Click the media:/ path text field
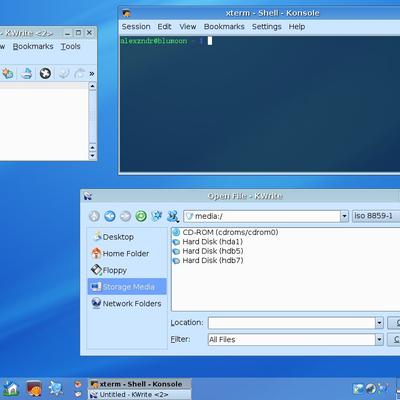 (262, 216)
